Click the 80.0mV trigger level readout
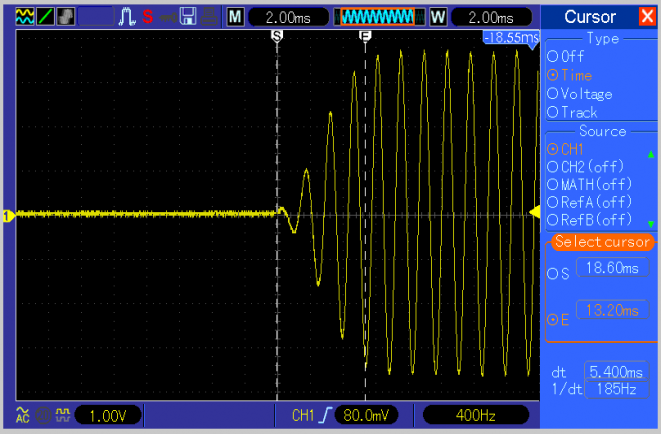This screenshot has height=434, width=661. click(x=367, y=414)
